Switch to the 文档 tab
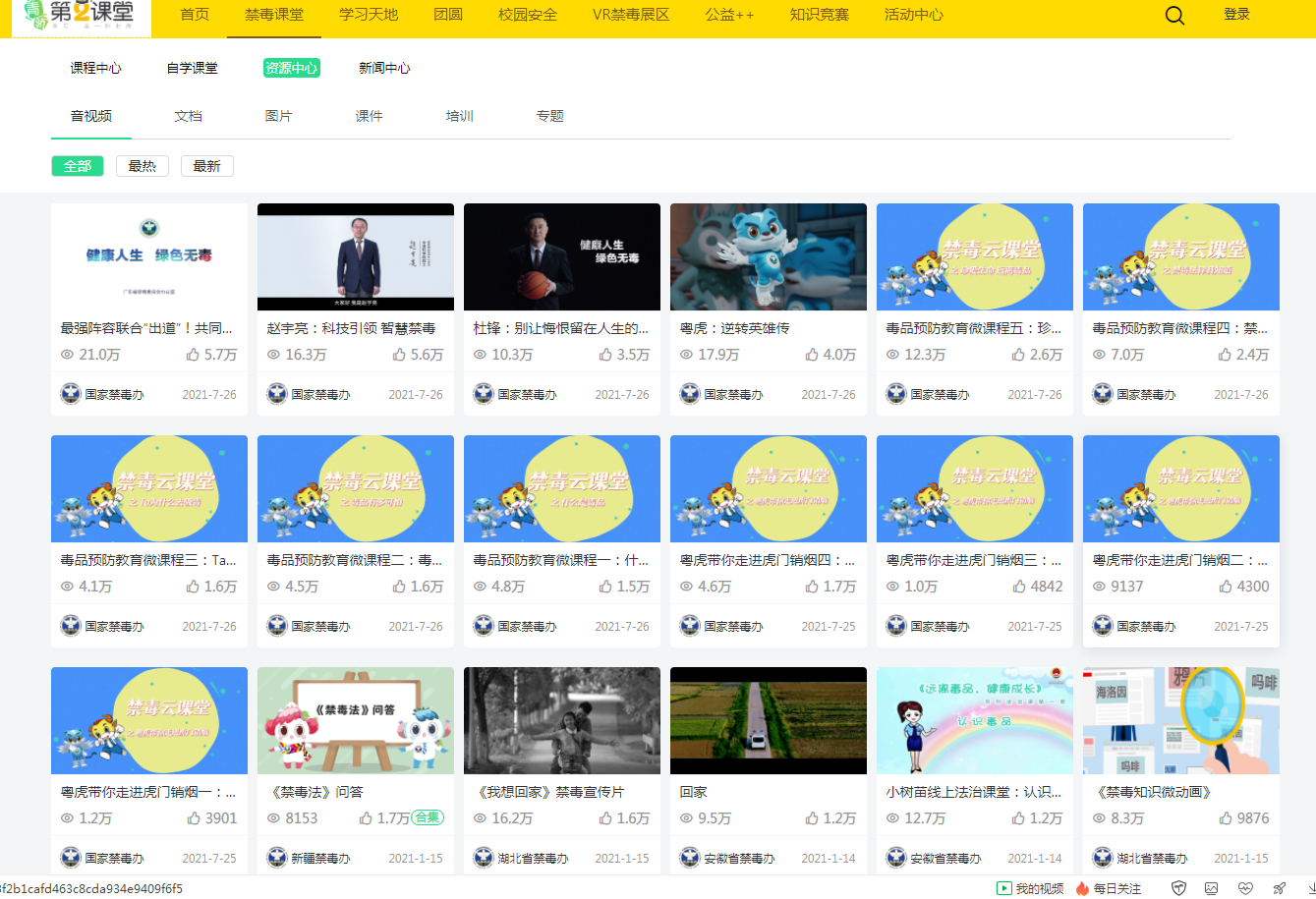 coord(188,116)
